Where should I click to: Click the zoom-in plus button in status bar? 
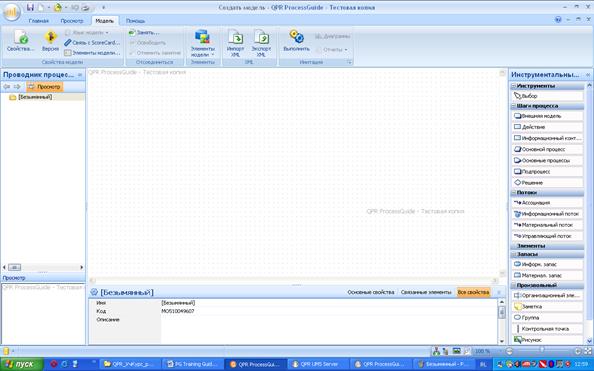point(578,351)
